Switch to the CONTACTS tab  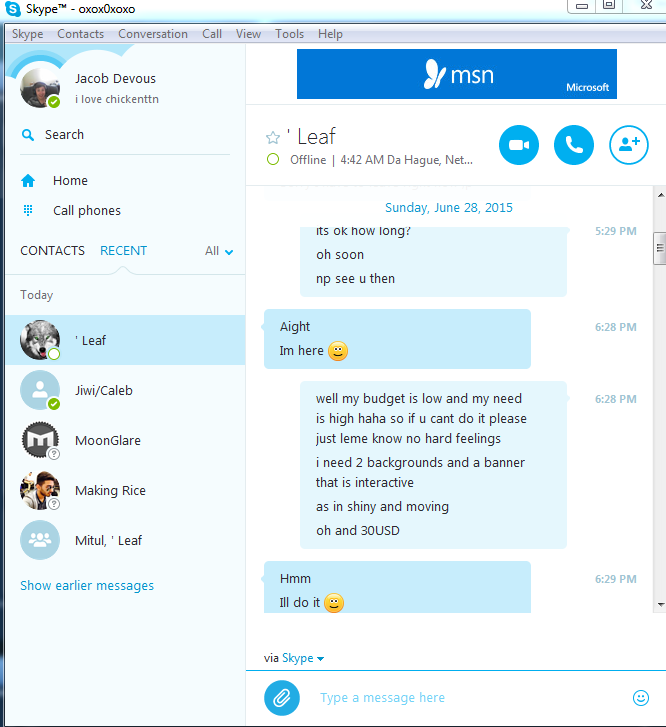(x=52, y=251)
